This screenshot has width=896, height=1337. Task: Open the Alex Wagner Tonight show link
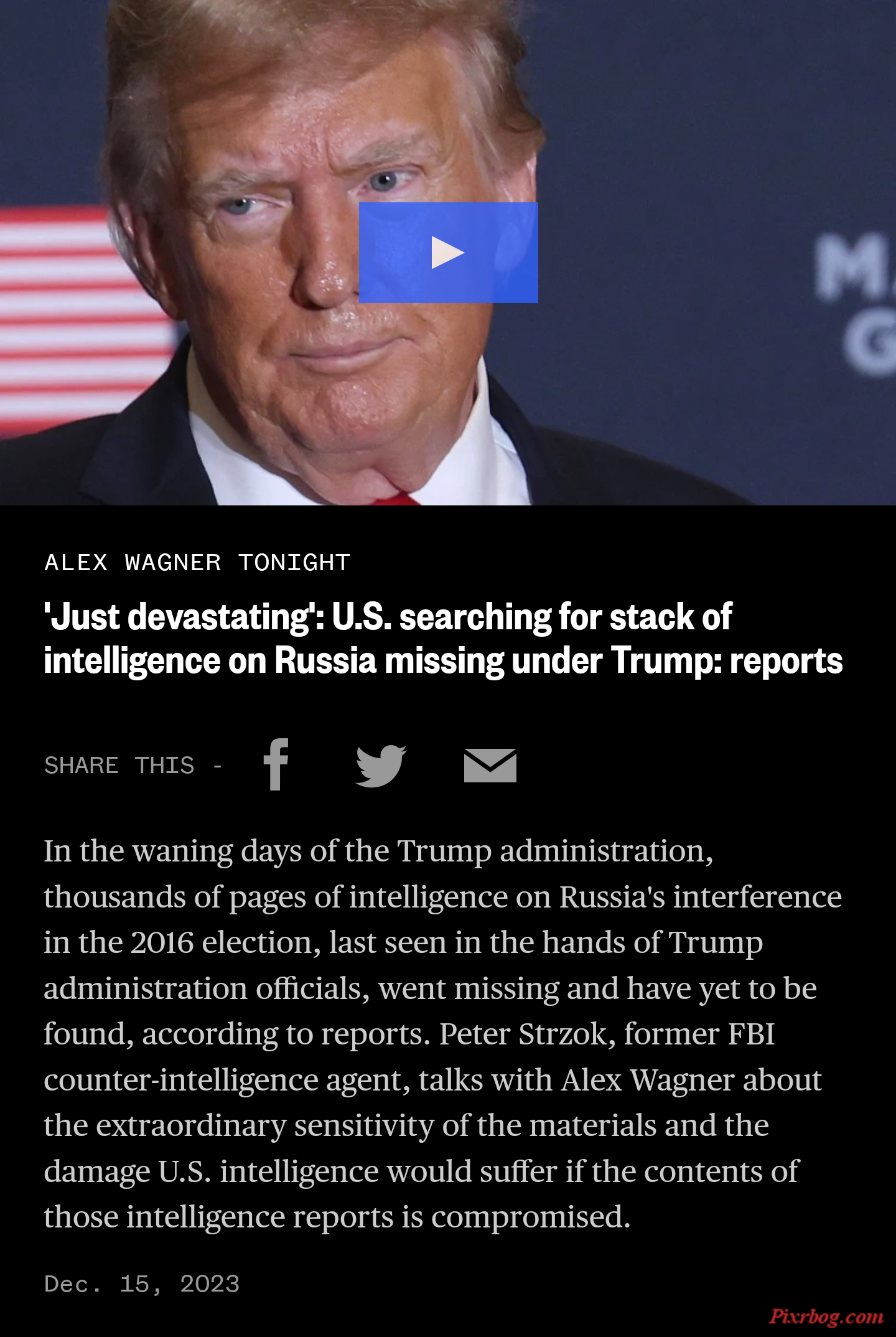197,563
